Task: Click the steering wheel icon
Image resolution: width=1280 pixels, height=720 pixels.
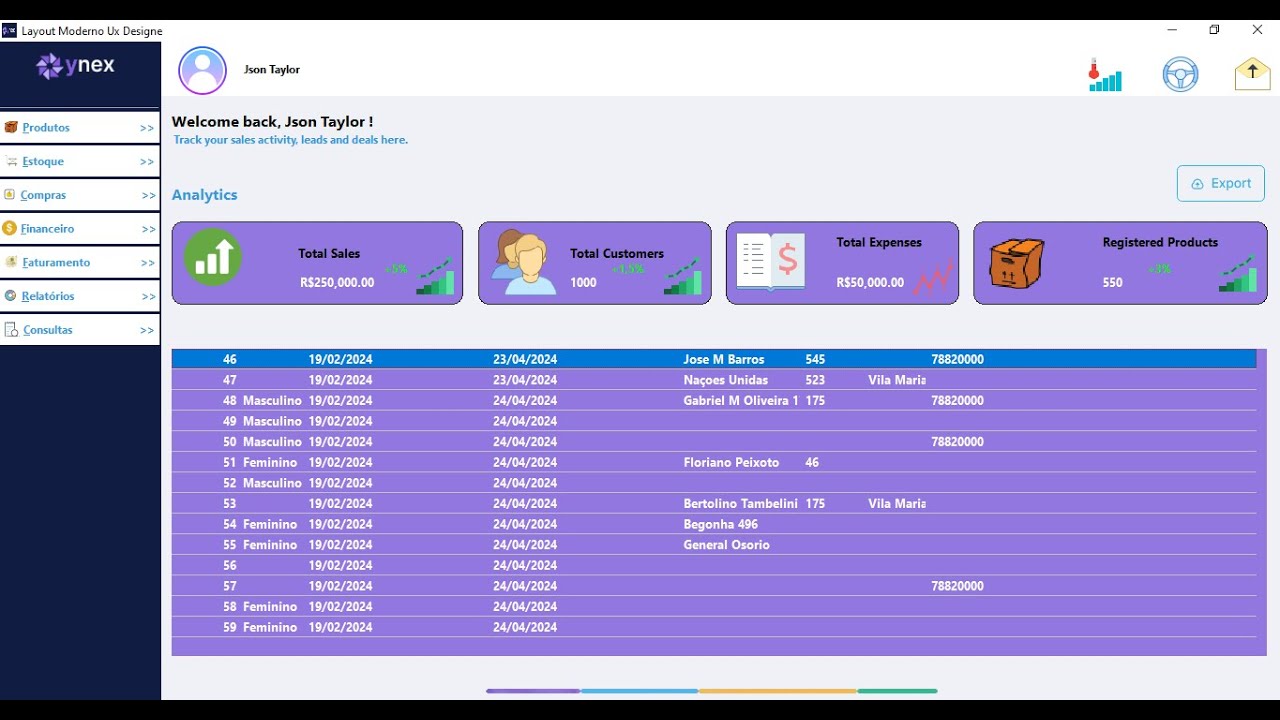Action: (1180, 75)
